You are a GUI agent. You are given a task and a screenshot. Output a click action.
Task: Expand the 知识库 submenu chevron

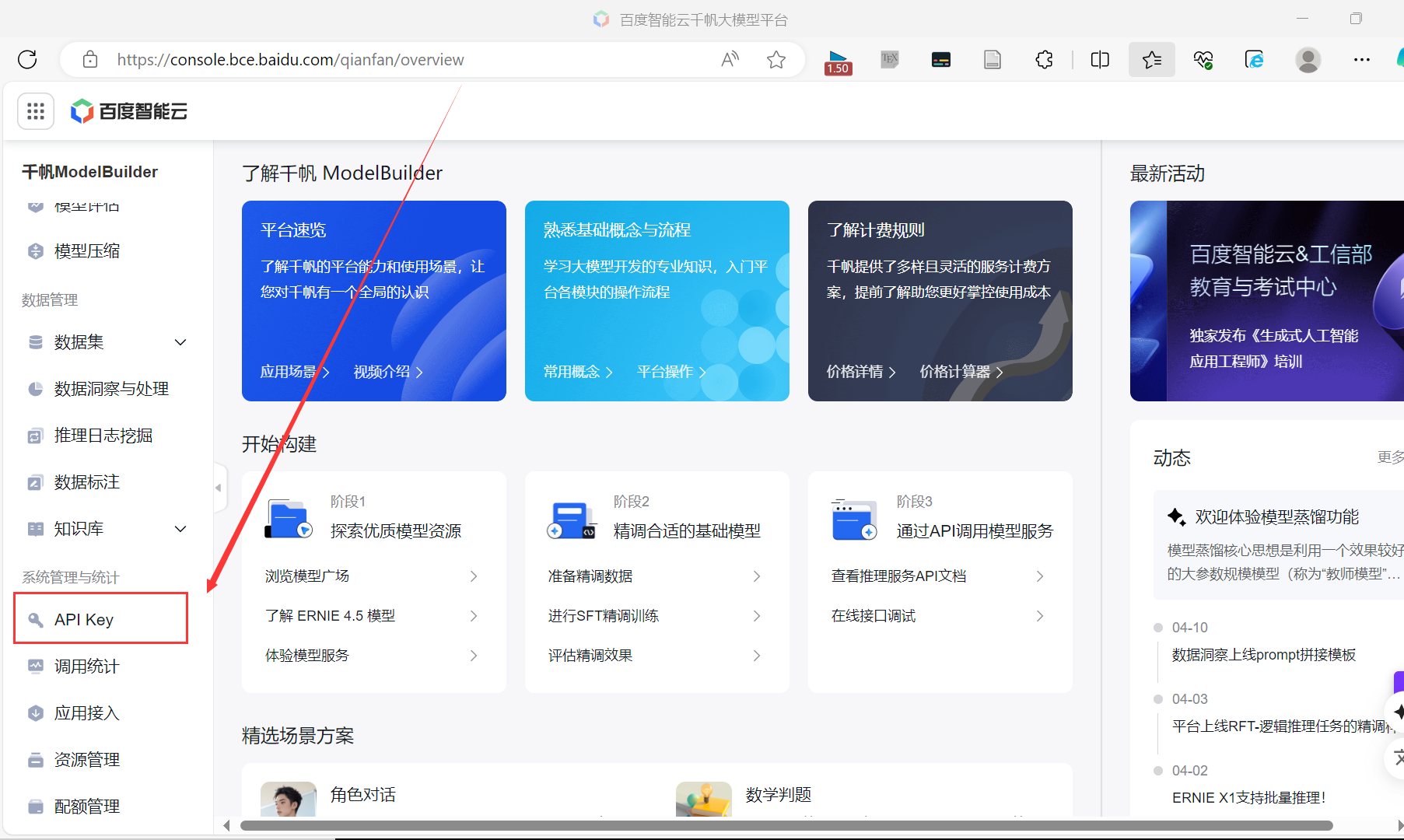pos(180,529)
